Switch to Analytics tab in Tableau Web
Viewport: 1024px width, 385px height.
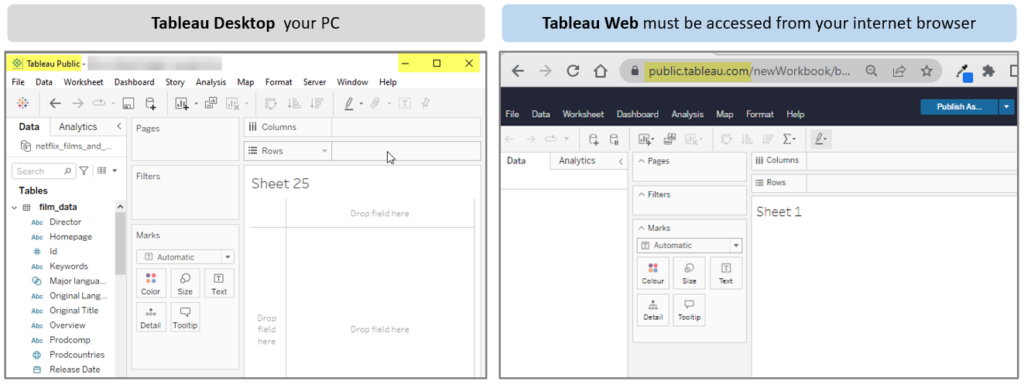(x=577, y=161)
